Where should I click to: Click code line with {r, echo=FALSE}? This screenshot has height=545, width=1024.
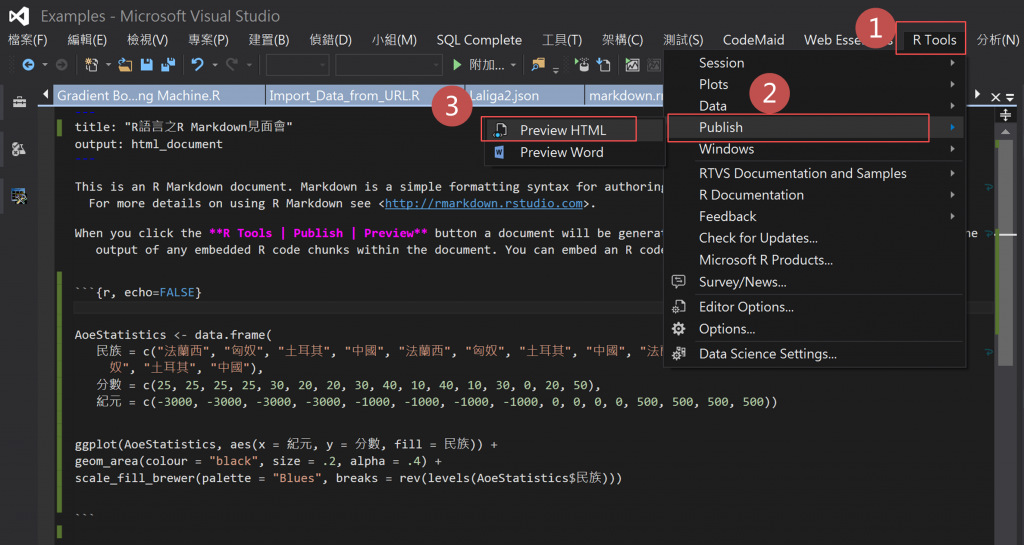138,292
